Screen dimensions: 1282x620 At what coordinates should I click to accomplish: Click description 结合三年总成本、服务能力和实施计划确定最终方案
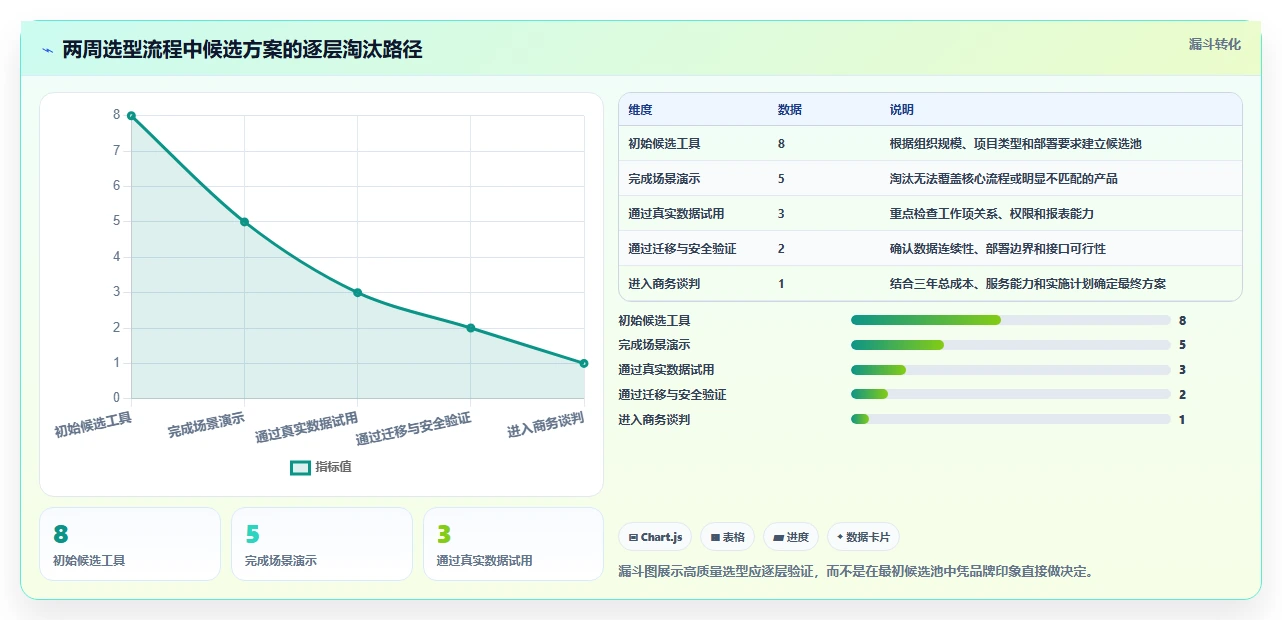point(1027,284)
